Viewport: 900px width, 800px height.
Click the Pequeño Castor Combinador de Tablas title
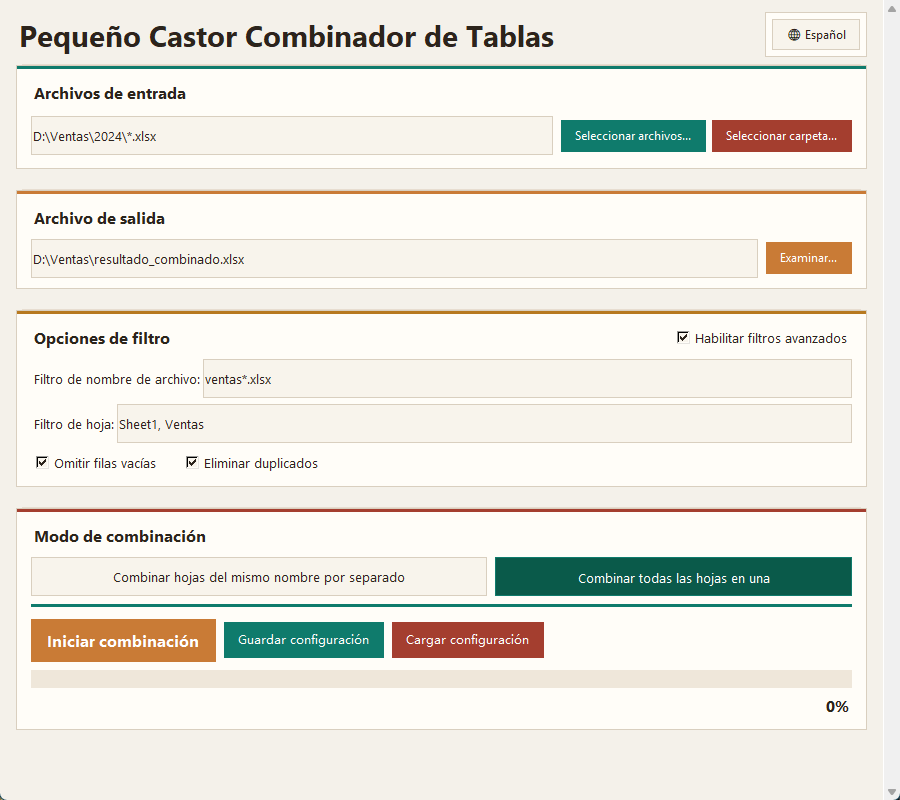coord(286,37)
